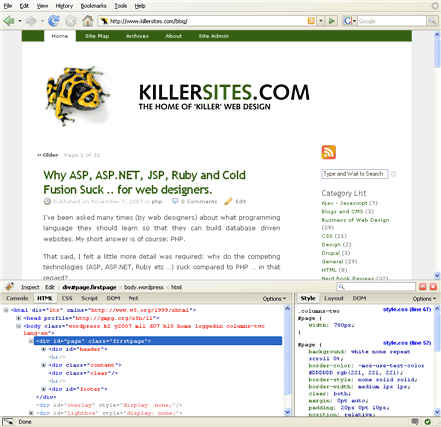Viewport: 441px width, 427px height.
Task: Click the Firebug bug icon
Action: pos(9,287)
